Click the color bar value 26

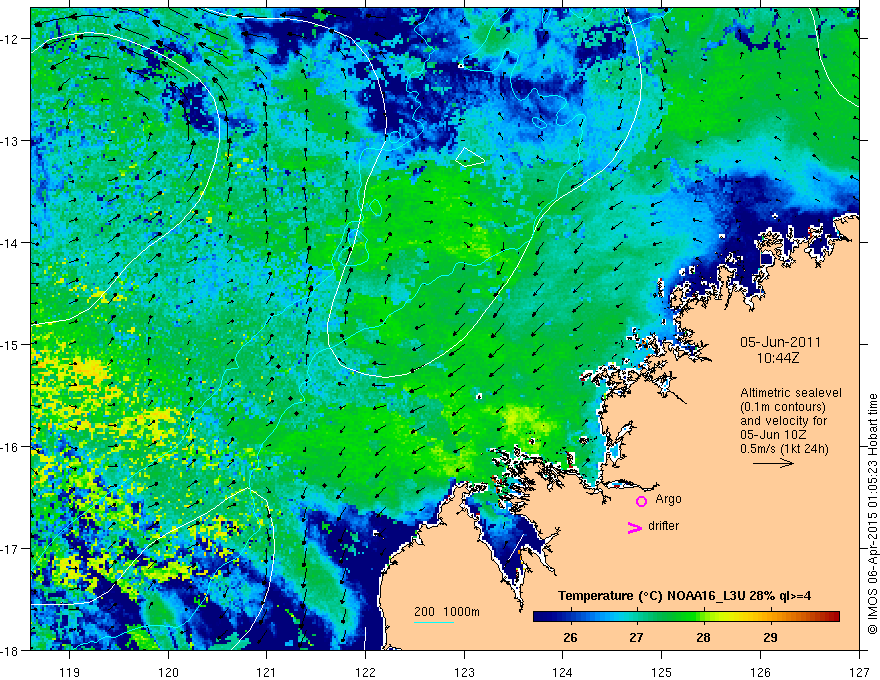(x=570, y=638)
